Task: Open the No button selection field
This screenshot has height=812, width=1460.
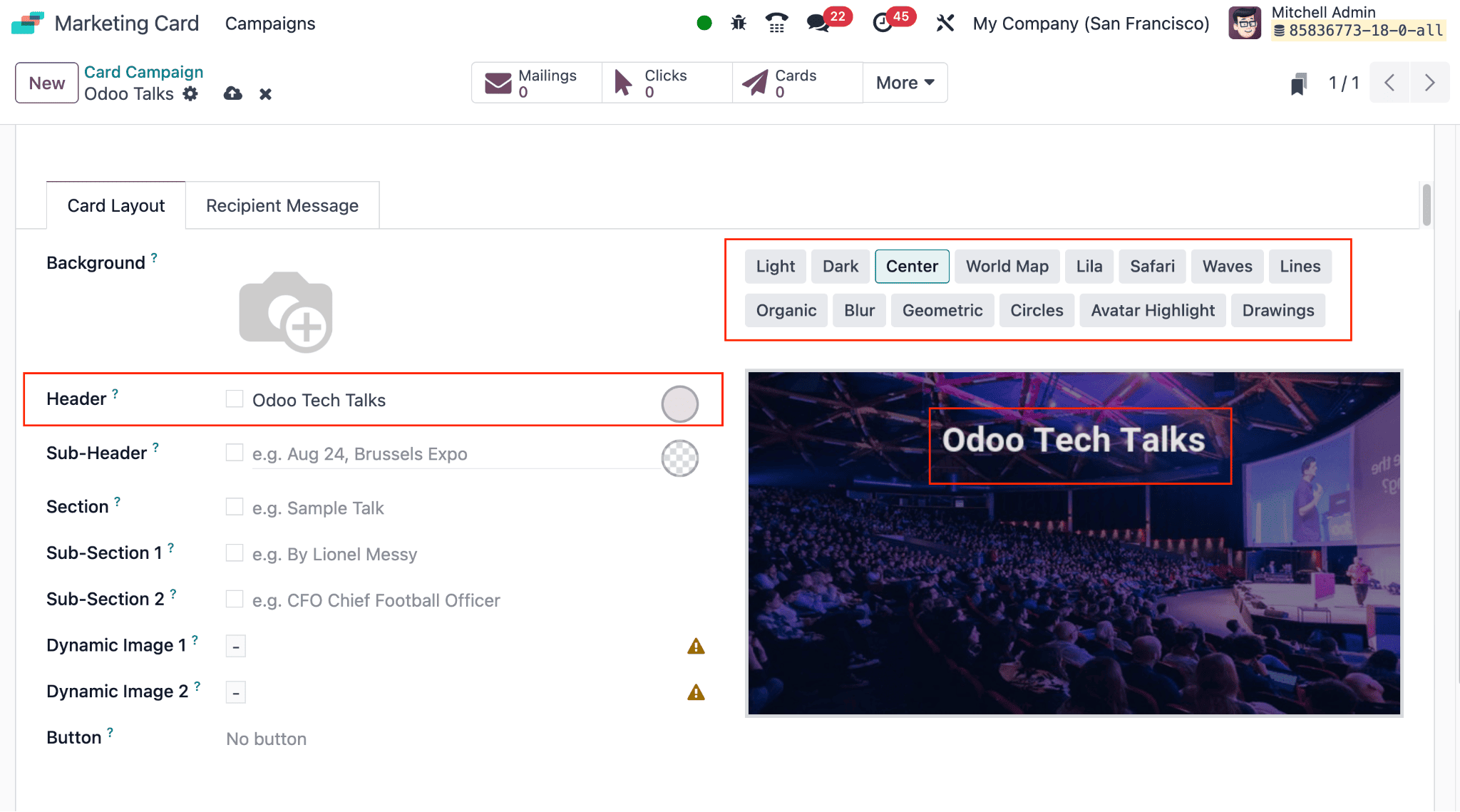Action: click(266, 739)
